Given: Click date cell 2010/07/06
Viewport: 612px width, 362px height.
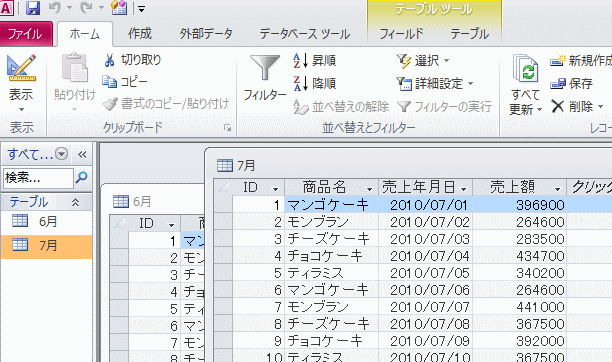Looking at the screenshot, I should (425, 290).
